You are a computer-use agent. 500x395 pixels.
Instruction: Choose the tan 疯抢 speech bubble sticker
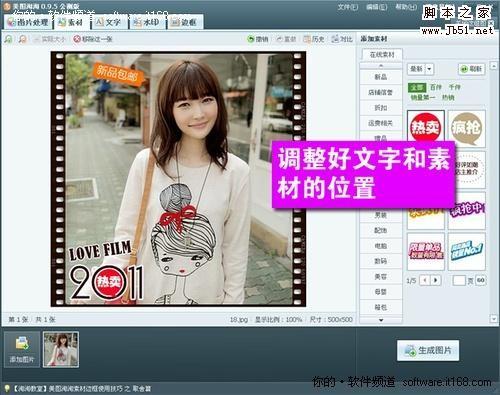[467, 128]
